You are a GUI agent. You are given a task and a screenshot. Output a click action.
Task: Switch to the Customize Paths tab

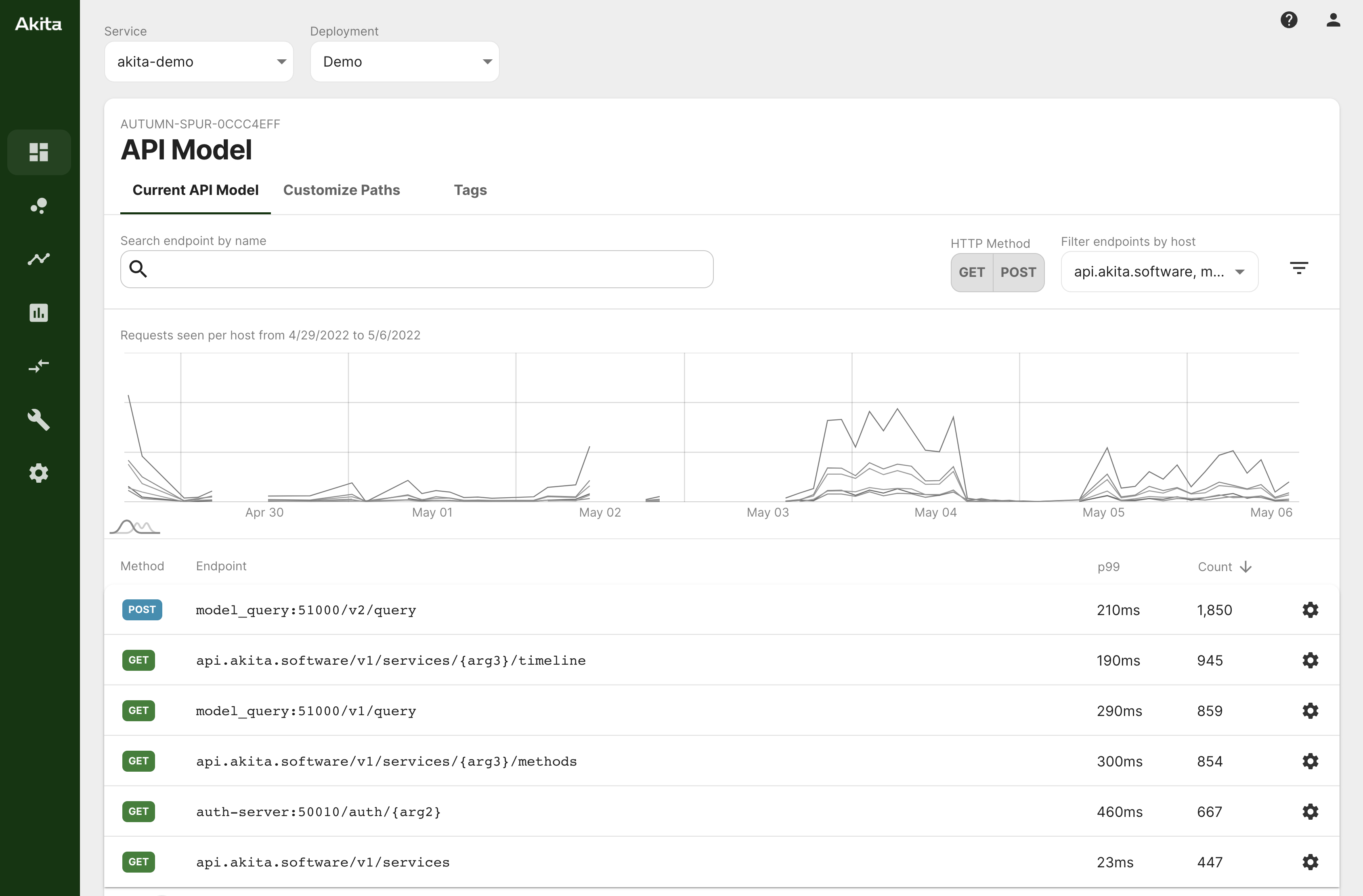click(x=341, y=190)
